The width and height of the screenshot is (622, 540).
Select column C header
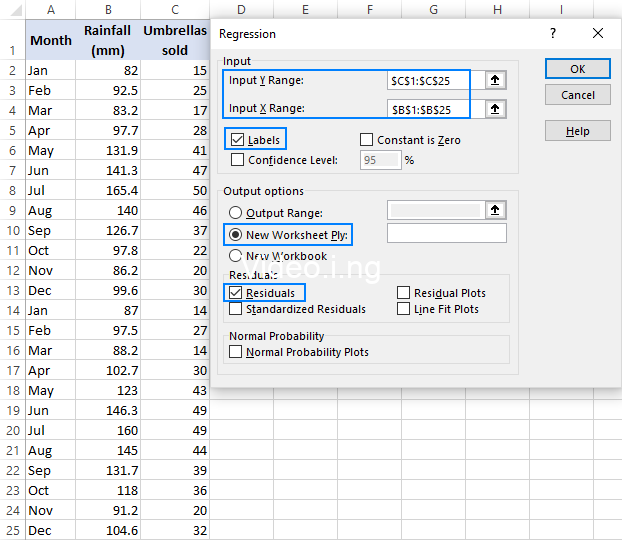click(175, 10)
